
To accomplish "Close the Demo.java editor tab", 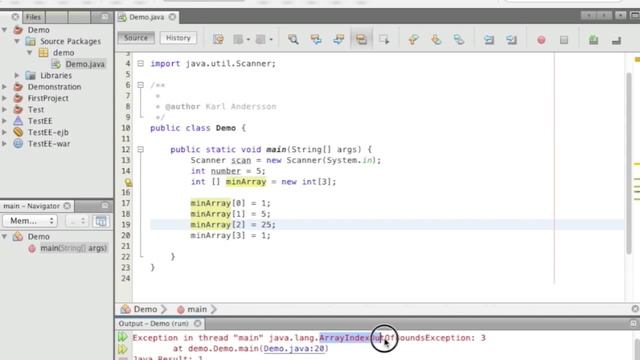I will click(x=173, y=17).
